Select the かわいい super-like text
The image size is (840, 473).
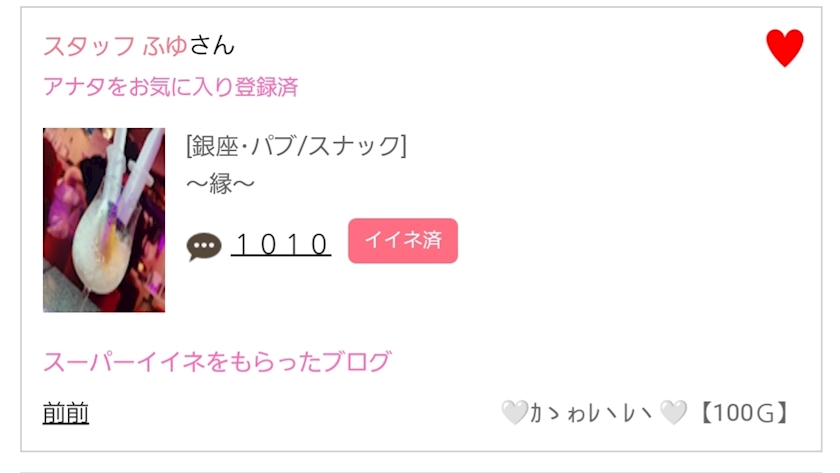point(593,413)
